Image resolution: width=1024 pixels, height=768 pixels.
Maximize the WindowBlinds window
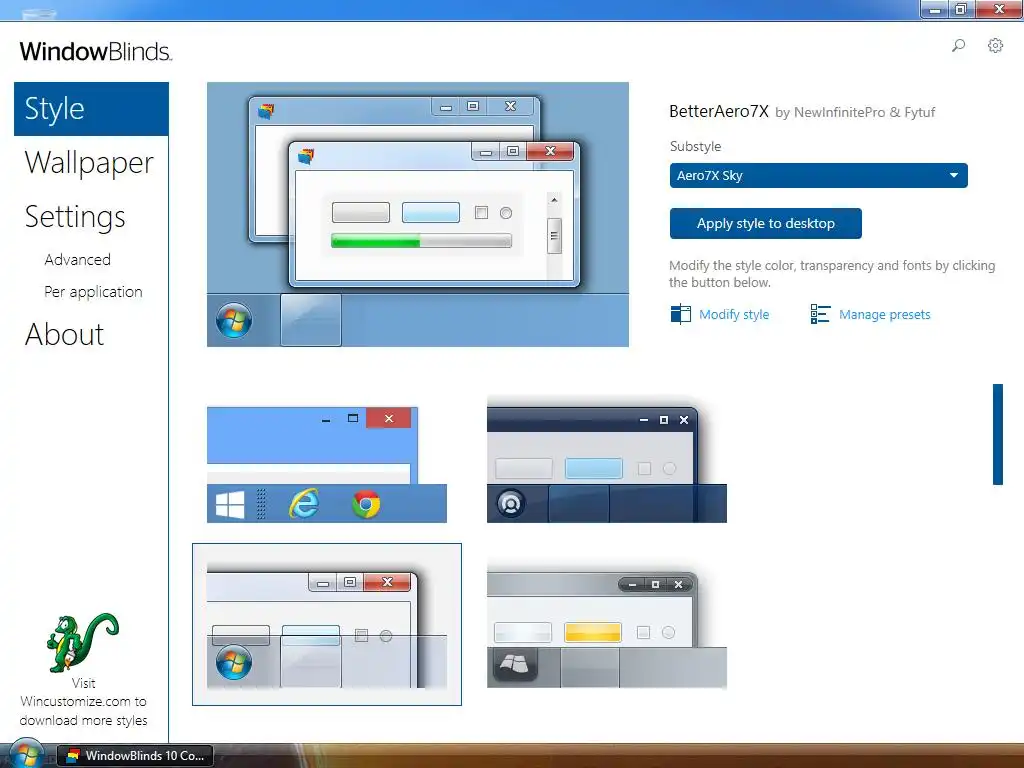tap(961, 9)
